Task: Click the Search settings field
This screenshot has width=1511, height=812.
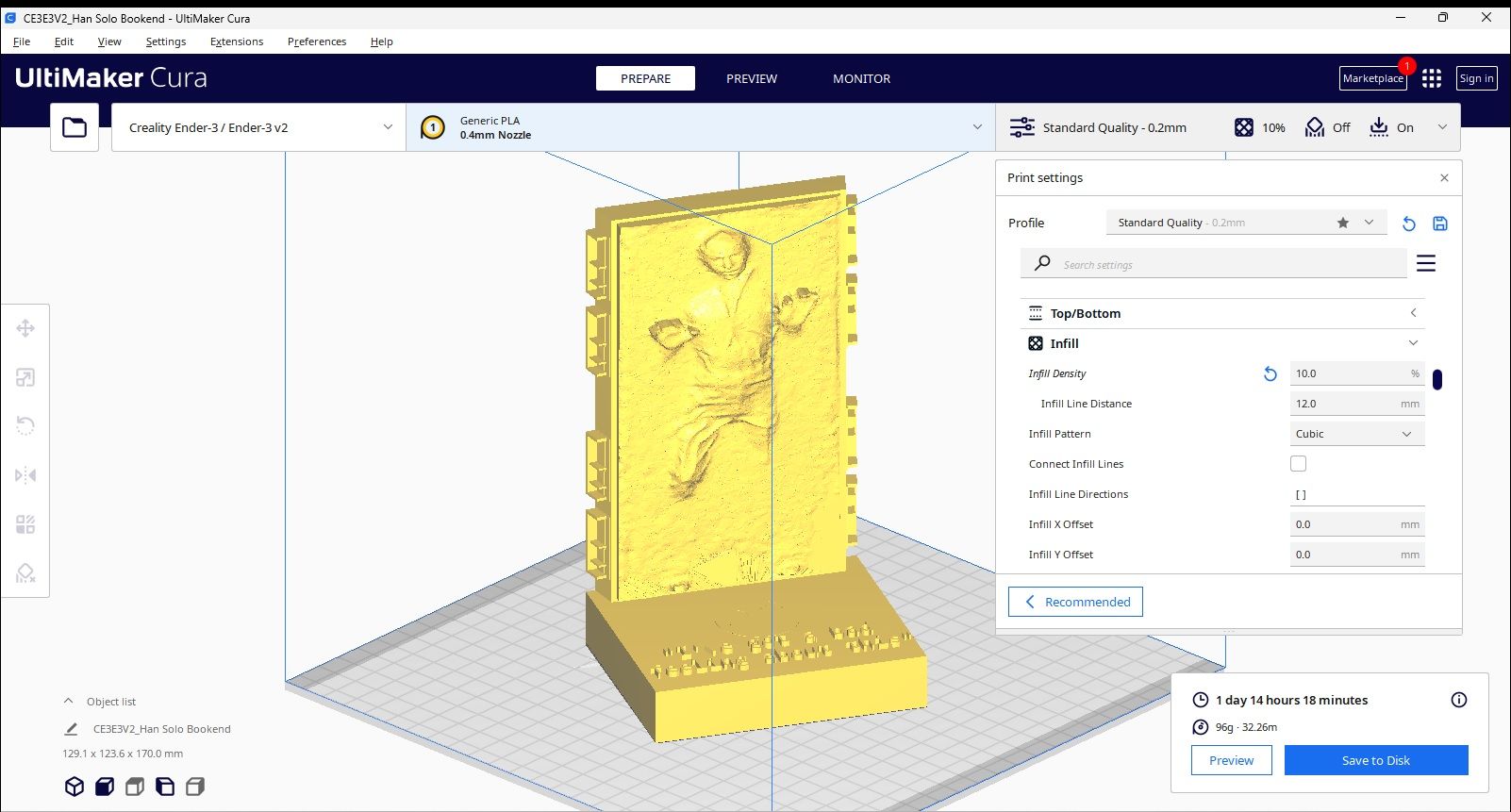Action: pos(1213,264)
